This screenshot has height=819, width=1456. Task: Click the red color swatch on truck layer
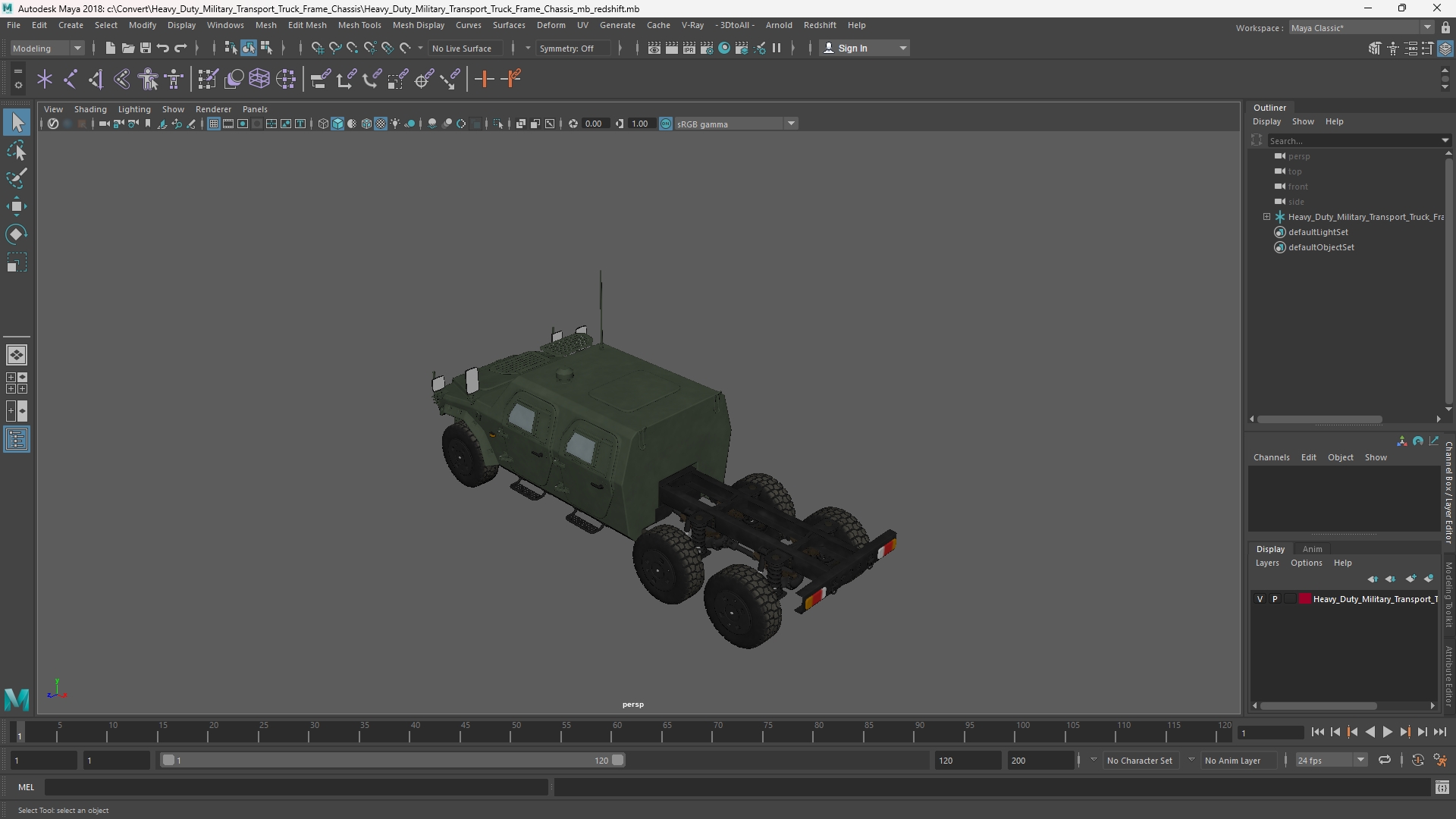pyautogui.click(x=1304, y=599)
